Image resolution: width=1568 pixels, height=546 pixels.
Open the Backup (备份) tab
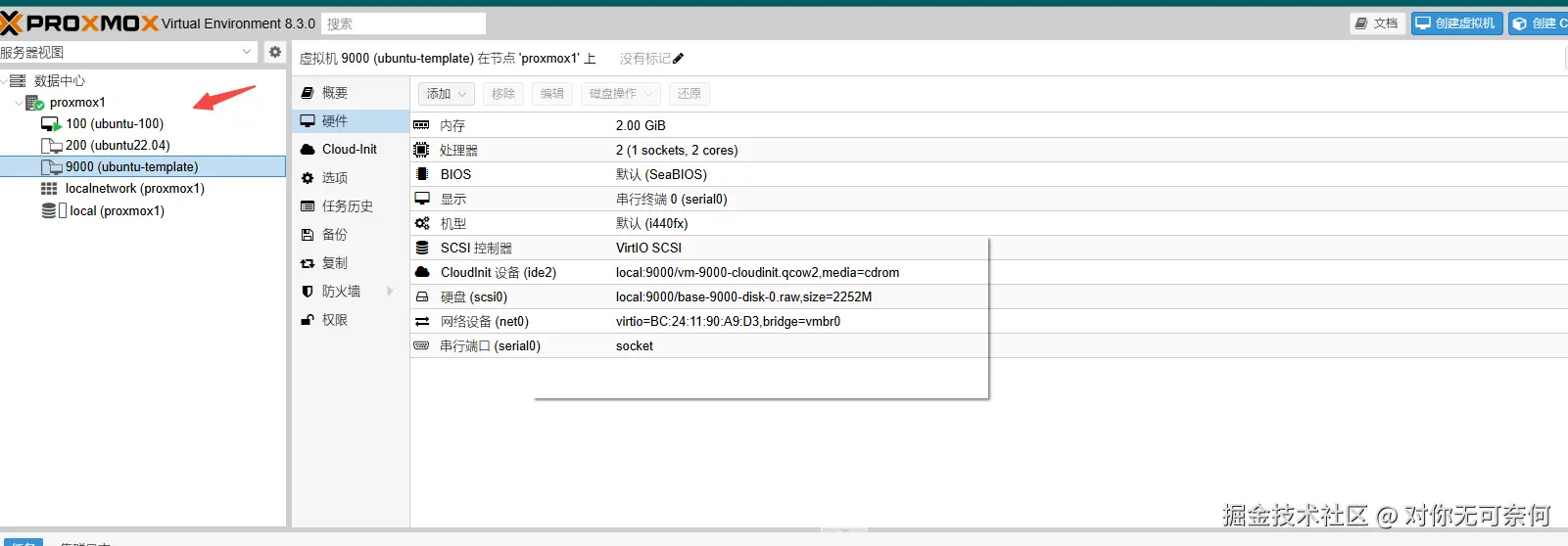(x=351, y=235)
